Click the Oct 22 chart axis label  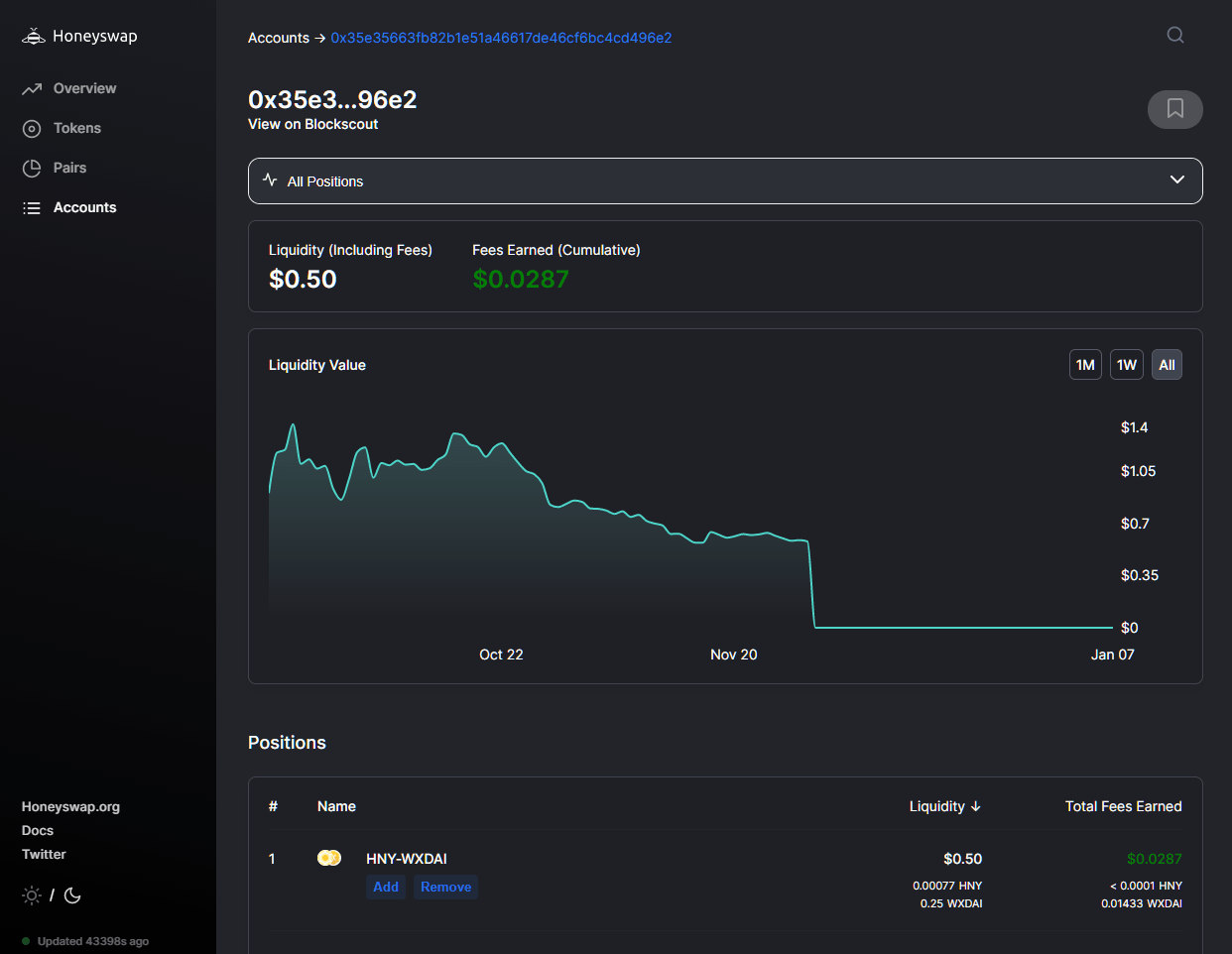[501, 655]
